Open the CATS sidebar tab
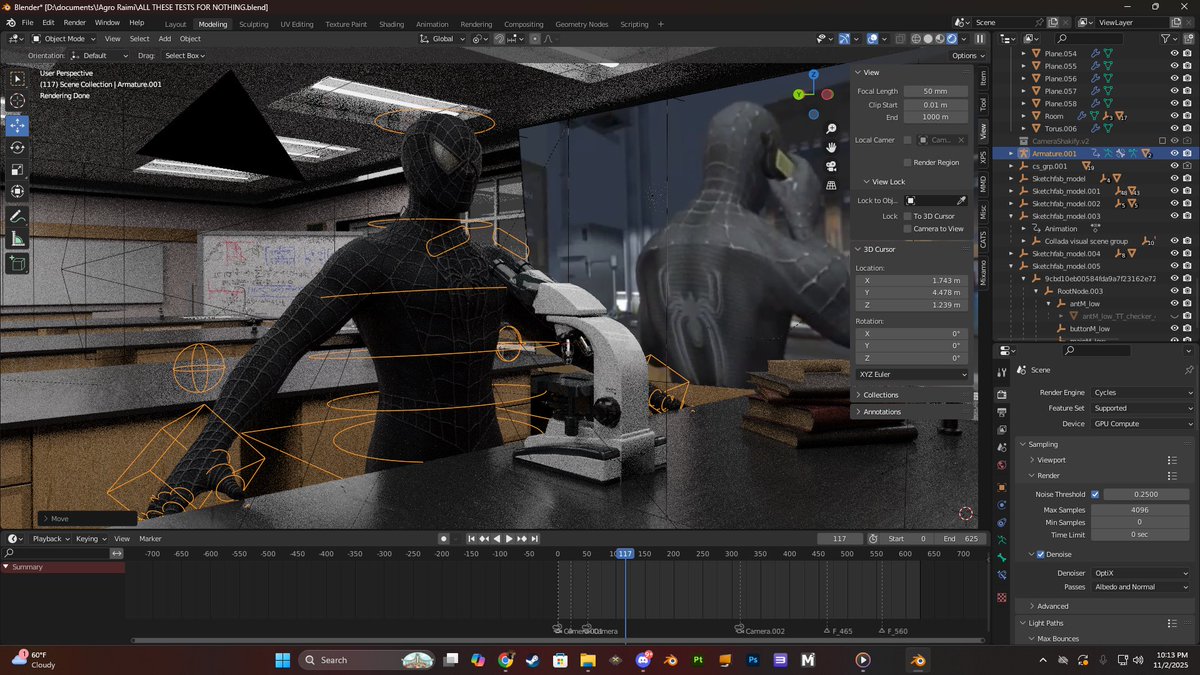The width and height of the screenshot is (1200, 675). pos(983,238)
